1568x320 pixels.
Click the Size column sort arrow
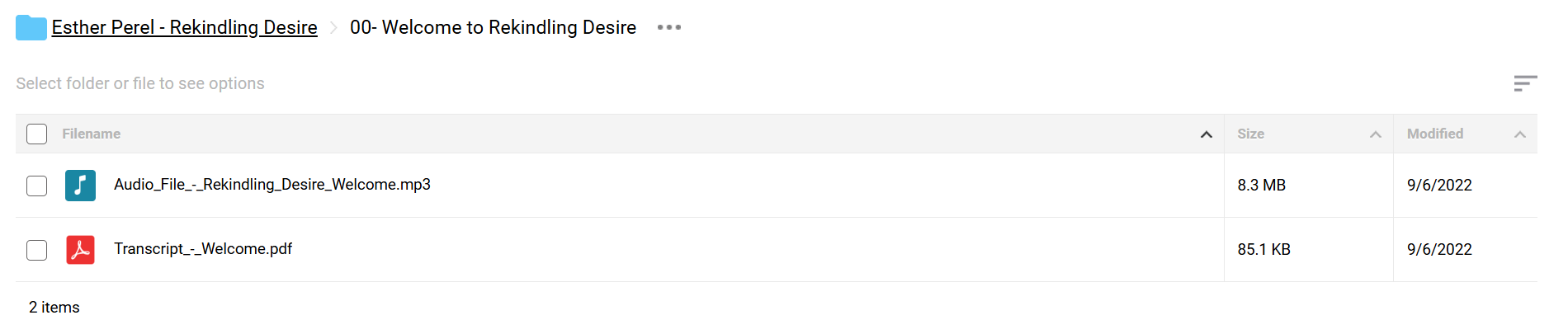(x=1375, y=134)
